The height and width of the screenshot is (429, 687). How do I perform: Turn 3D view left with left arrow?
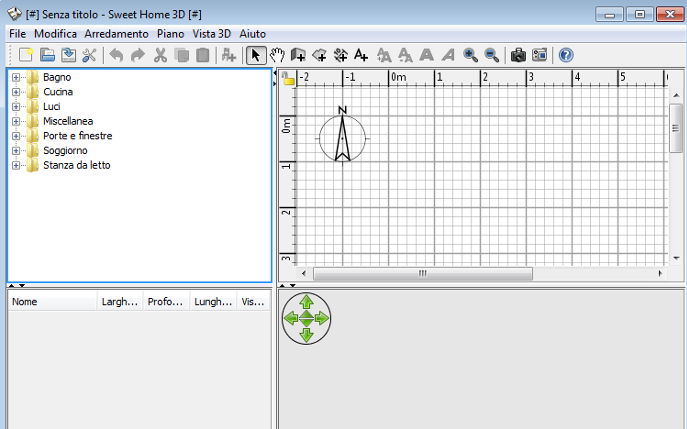click(291, 318)
